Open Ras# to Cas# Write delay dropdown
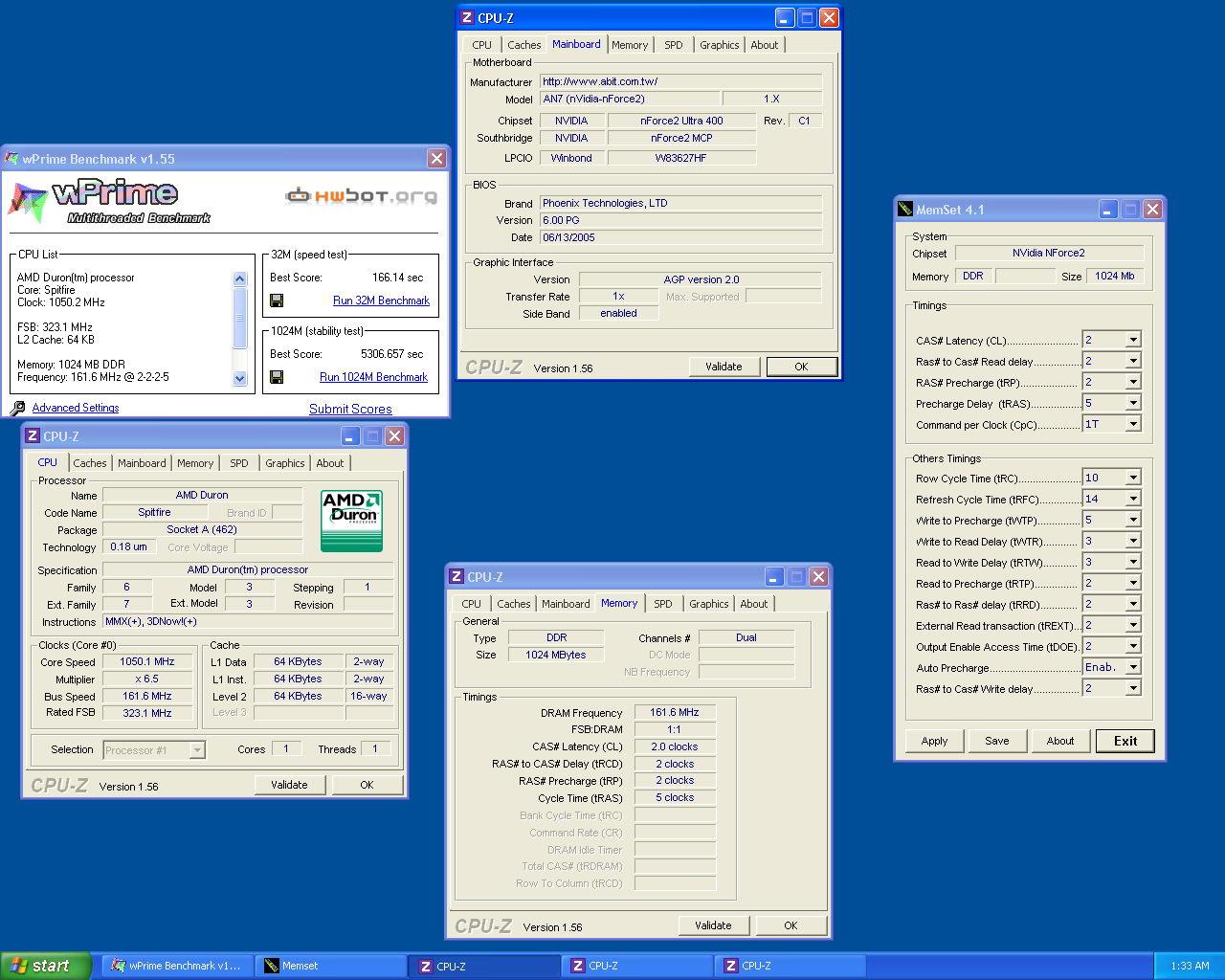 click(x=1133, y=688)
